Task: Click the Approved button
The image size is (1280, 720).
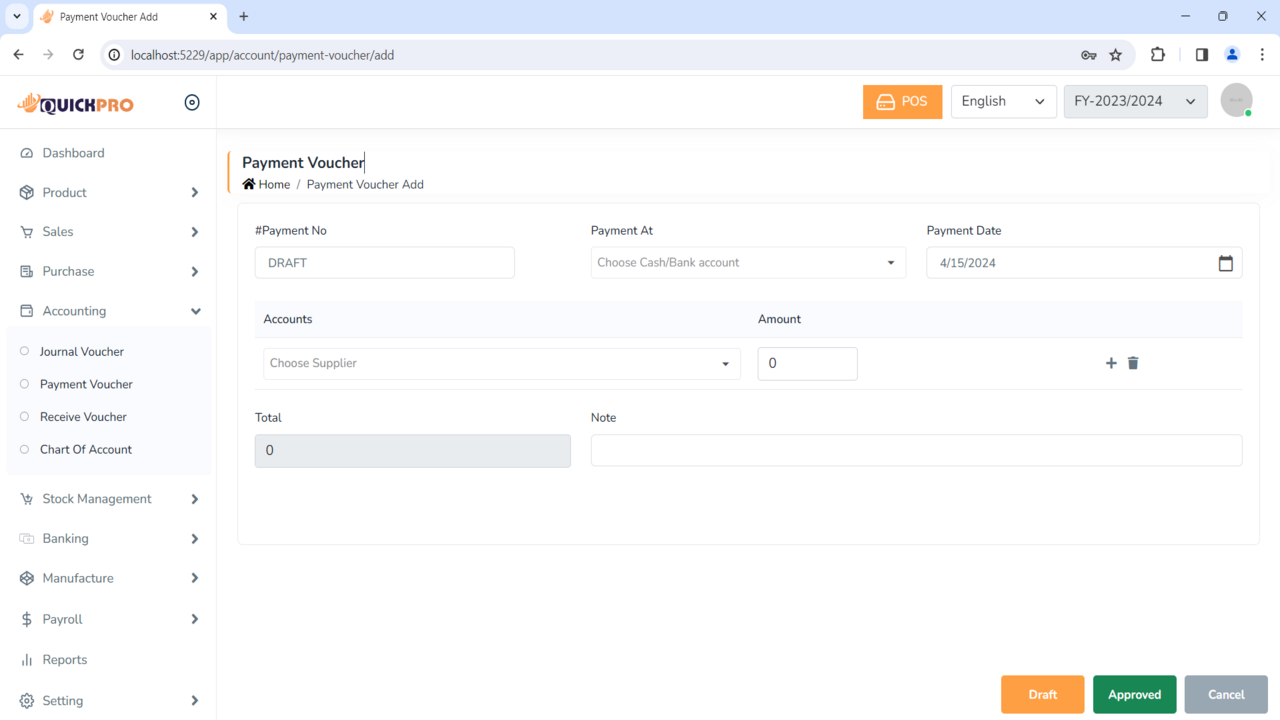Action: click(1134, 694)
